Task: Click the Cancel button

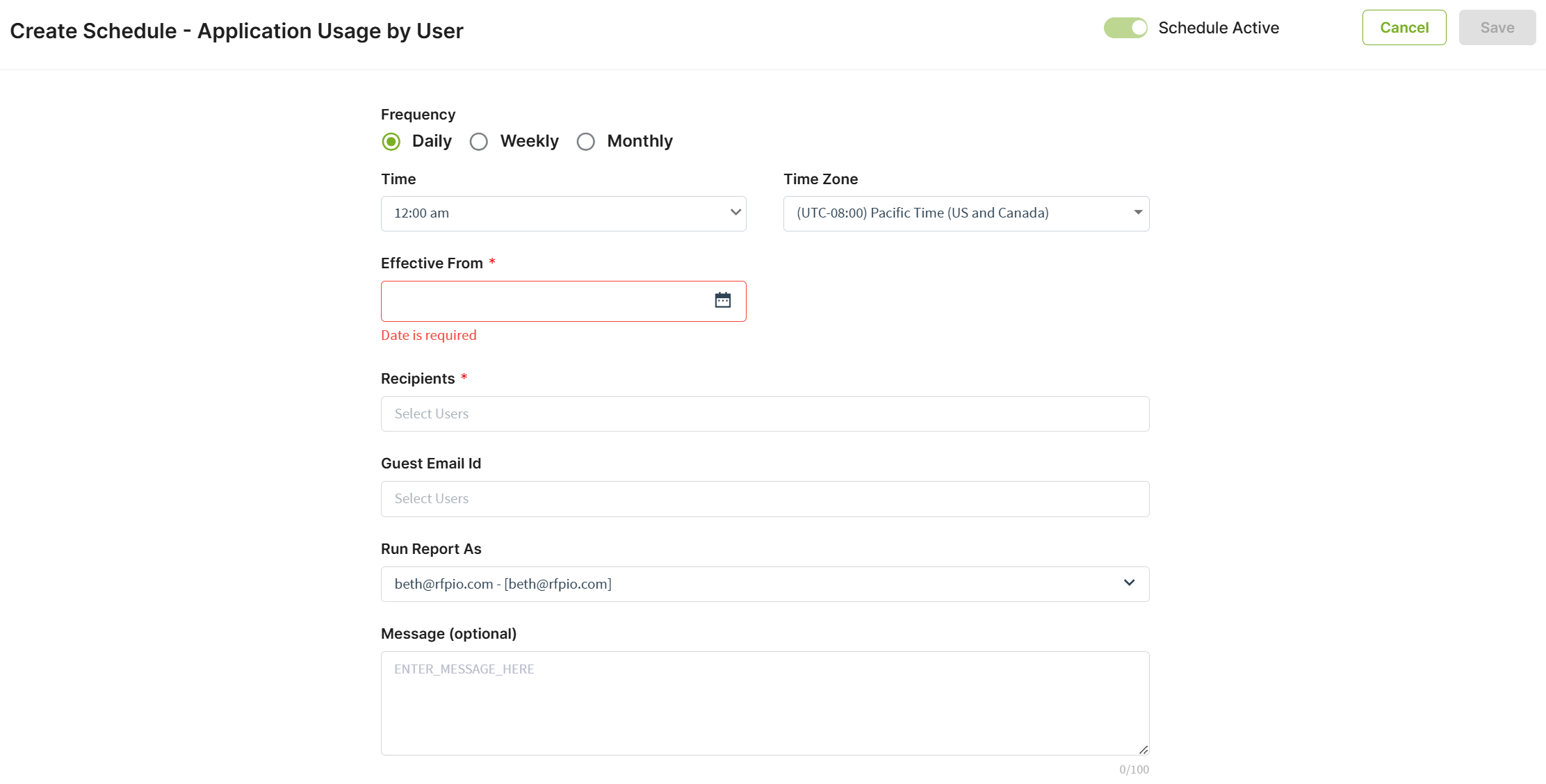Action: point(1404,28)
